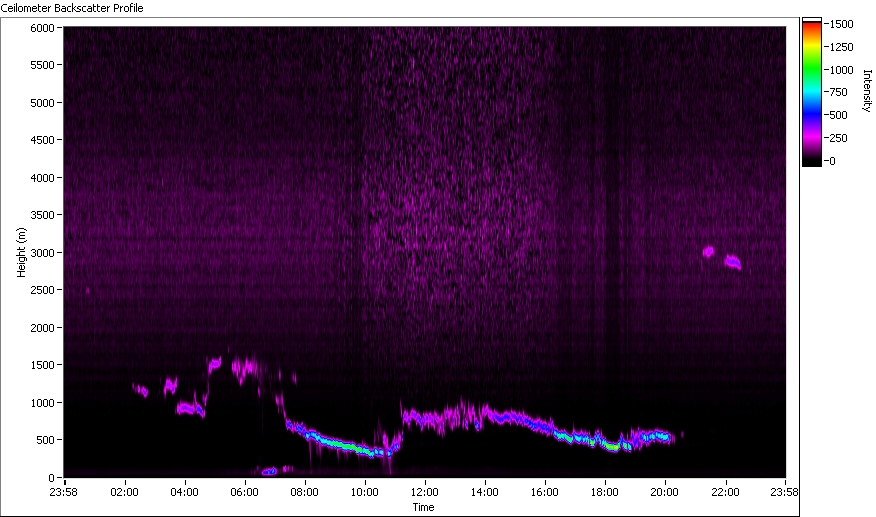Click the 1250 intensity scale label
The height and width of the screenshot is (517, 876).
pos(841,47)
